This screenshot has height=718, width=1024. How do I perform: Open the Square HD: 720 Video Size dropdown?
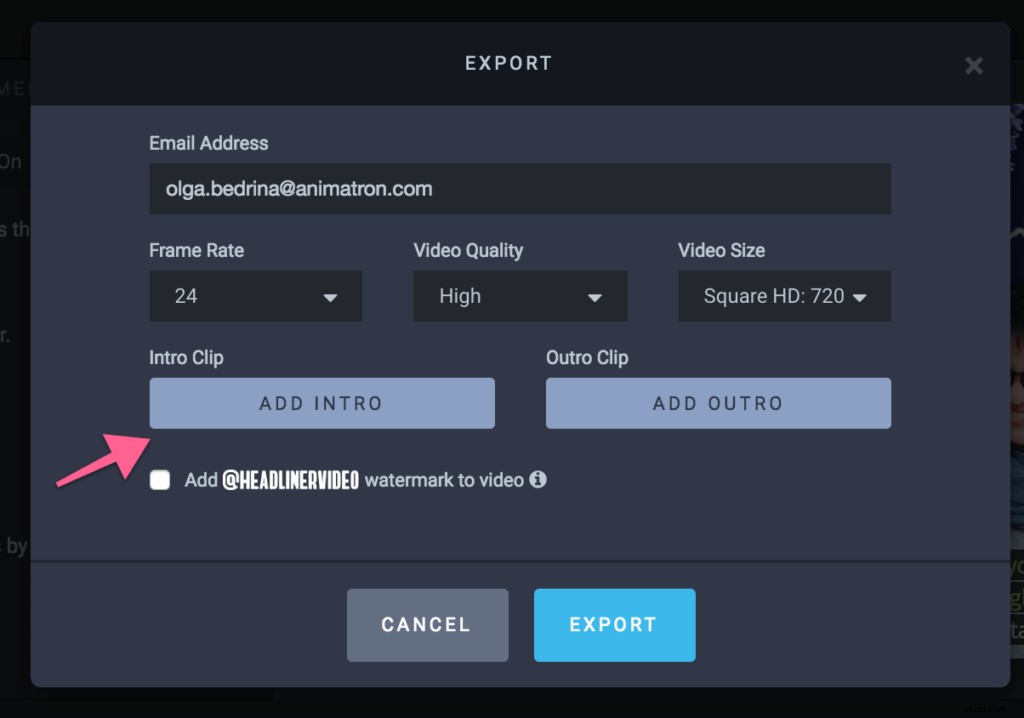click(x=784, y=296)
